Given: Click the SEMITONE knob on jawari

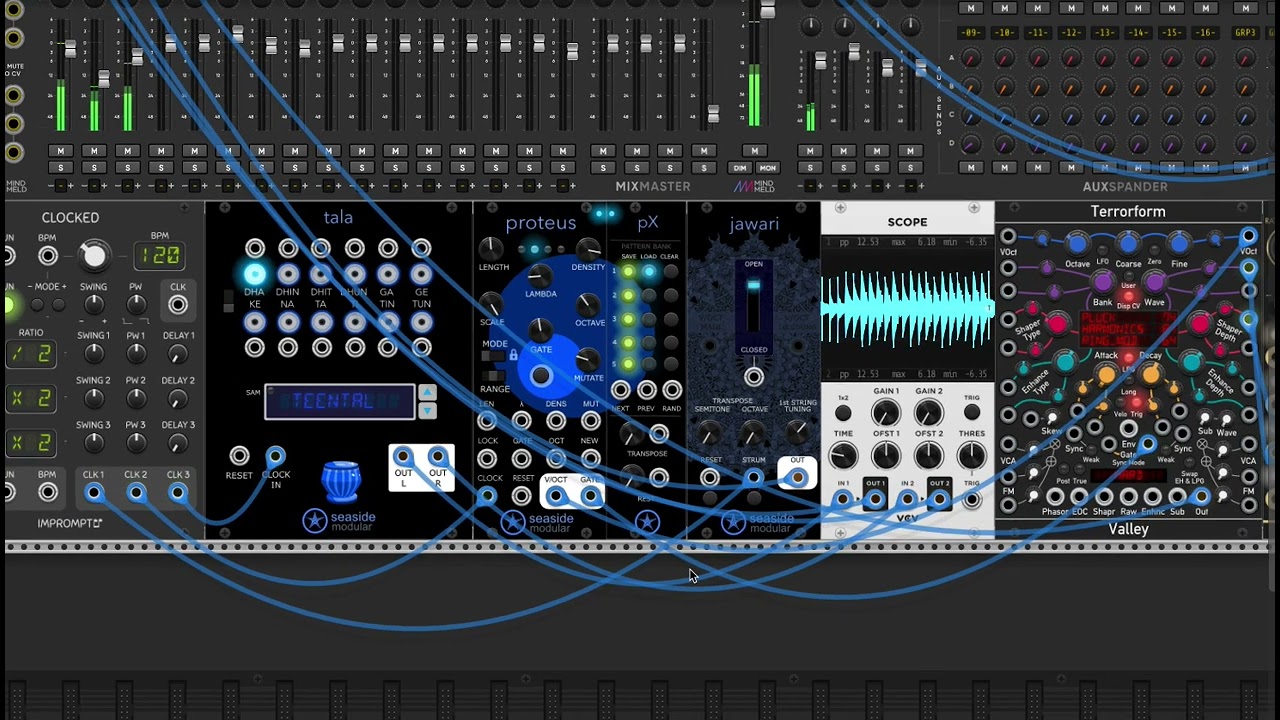Looking at the screenshot, I should pos(710,434).
